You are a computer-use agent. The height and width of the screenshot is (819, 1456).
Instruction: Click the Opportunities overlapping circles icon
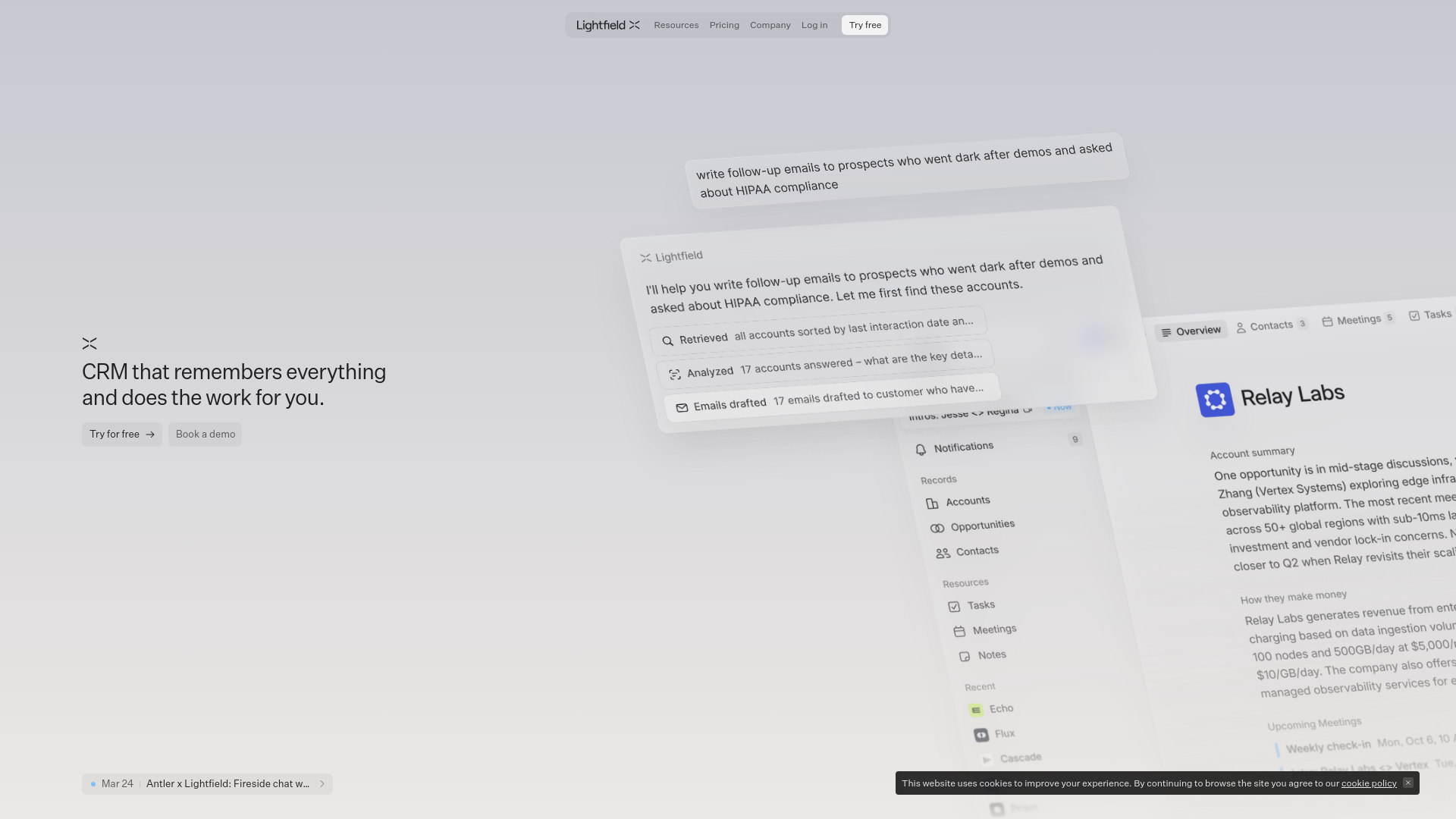[937, 529]
